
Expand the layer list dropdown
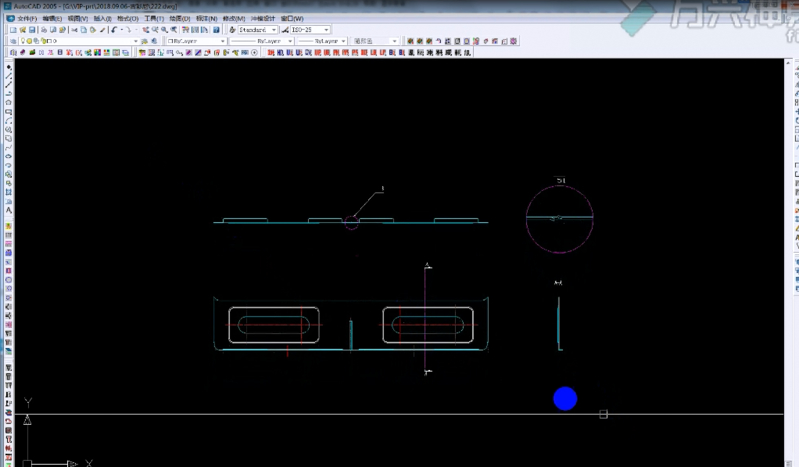pos(136,41)
